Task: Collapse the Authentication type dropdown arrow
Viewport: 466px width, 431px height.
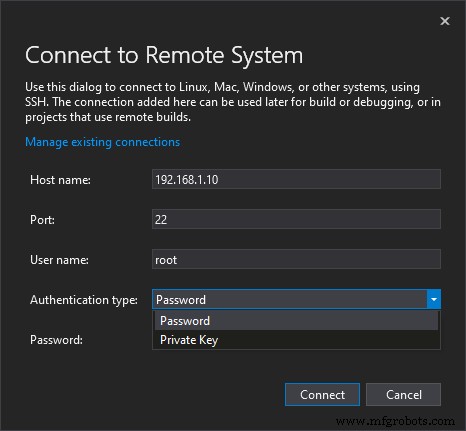Action: pos(434,299)
